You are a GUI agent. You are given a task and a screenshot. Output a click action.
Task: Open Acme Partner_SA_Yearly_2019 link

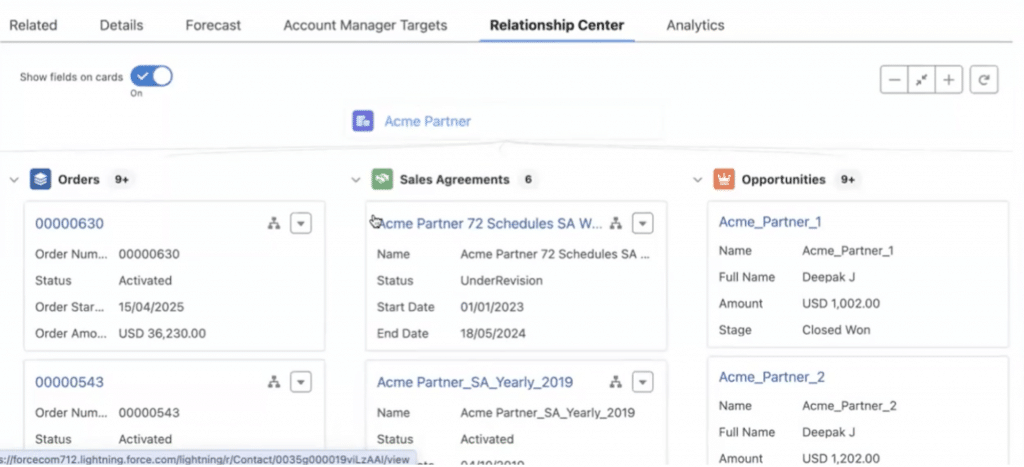475,382
